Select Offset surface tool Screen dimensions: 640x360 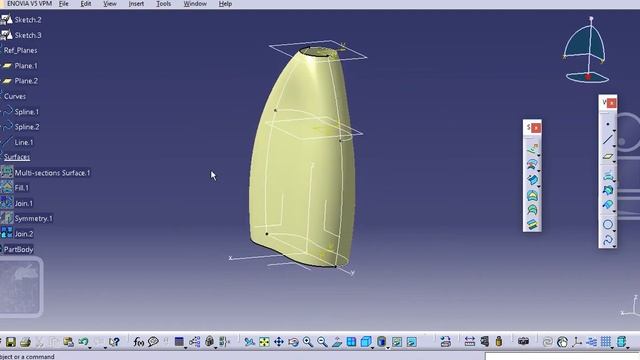[x=532, y=164]
